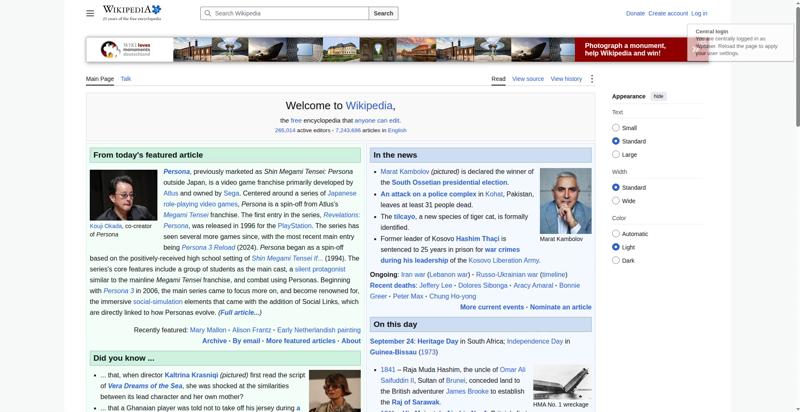Click the Log in link
The image size is (800, 412).
[699, 13]
